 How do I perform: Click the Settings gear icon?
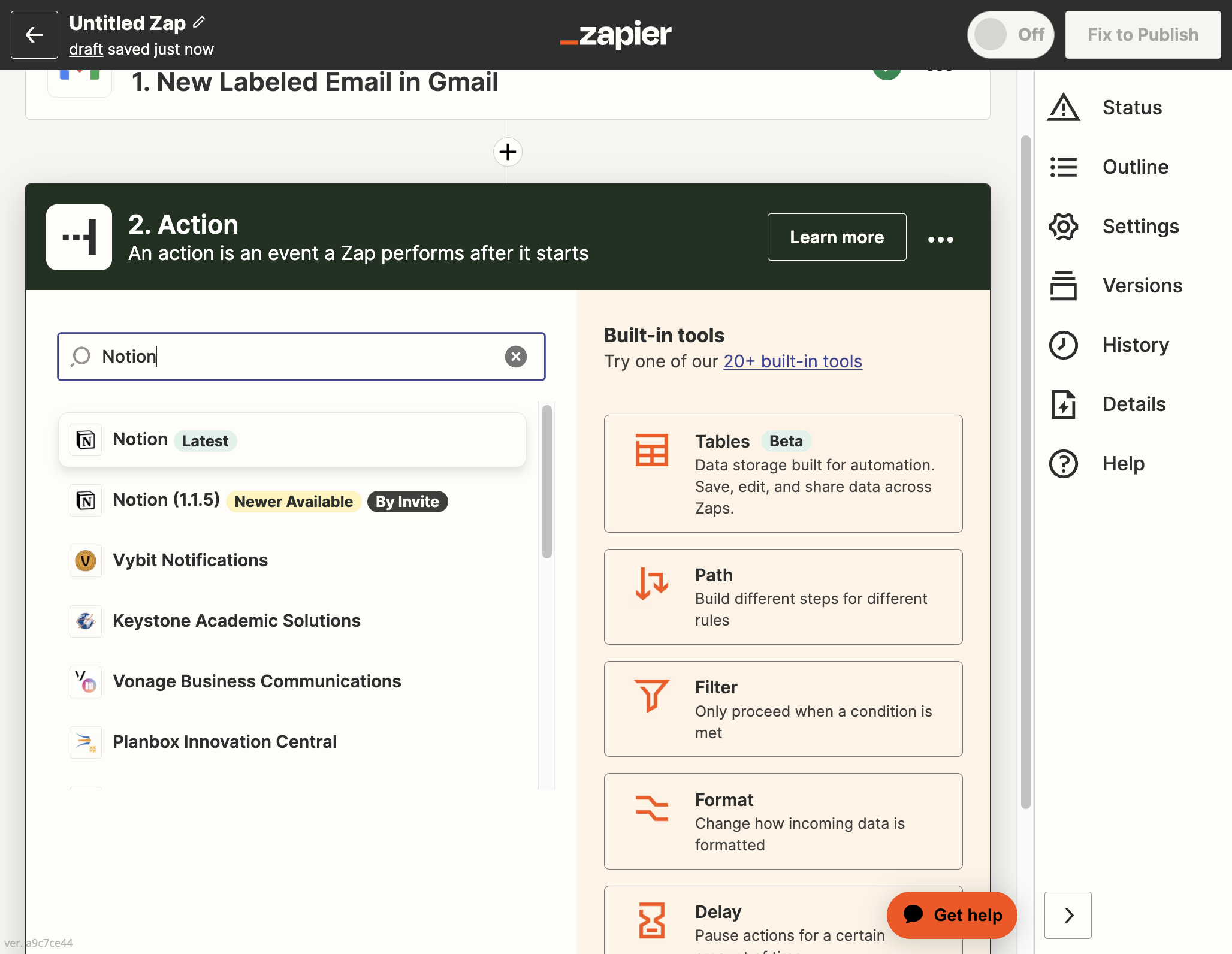point(1063,226)
